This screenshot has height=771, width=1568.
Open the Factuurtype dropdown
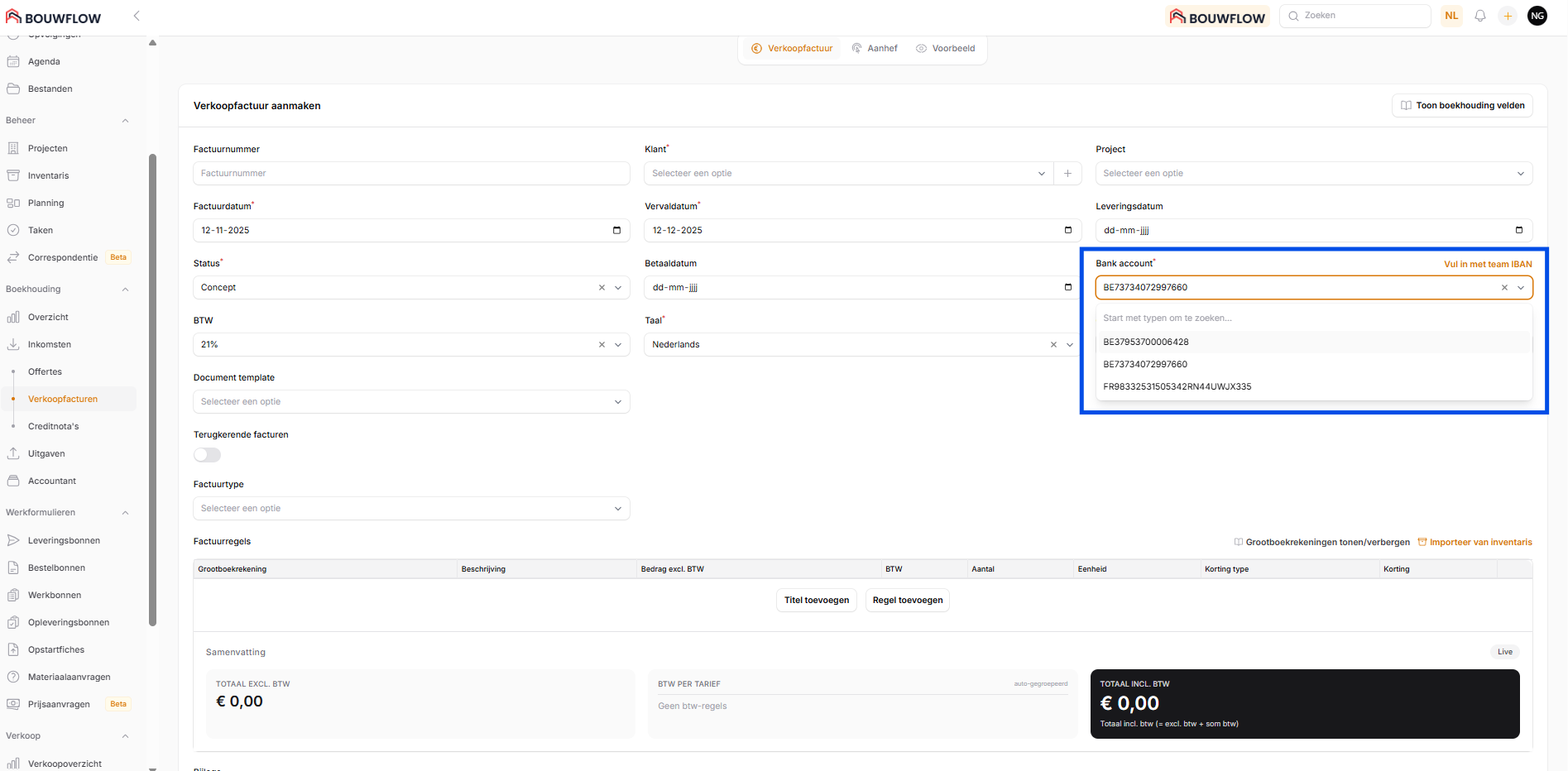click(x=411, y=509)
